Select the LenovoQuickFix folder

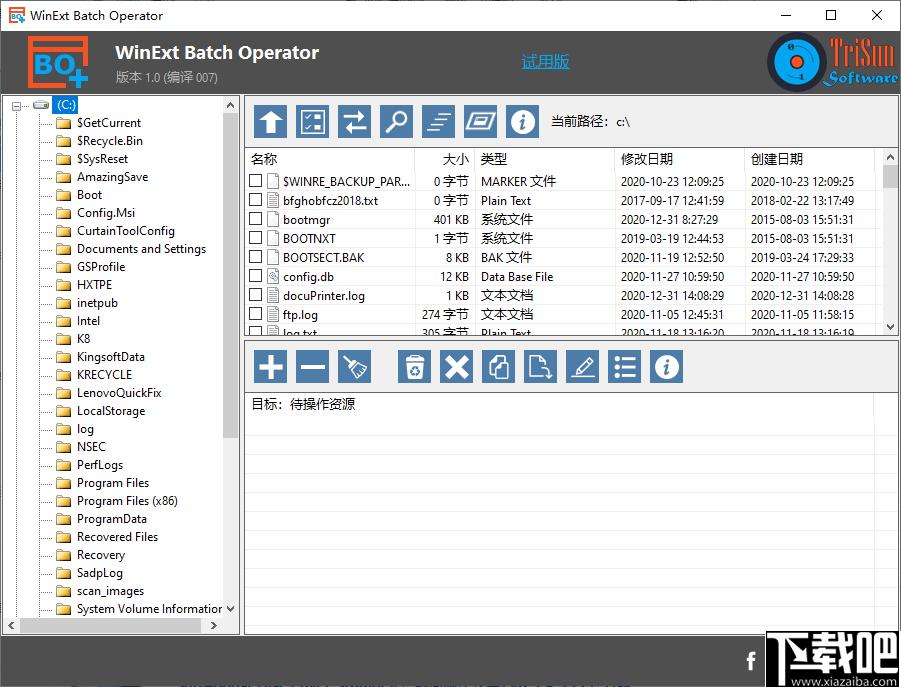(x=119, y=393)
